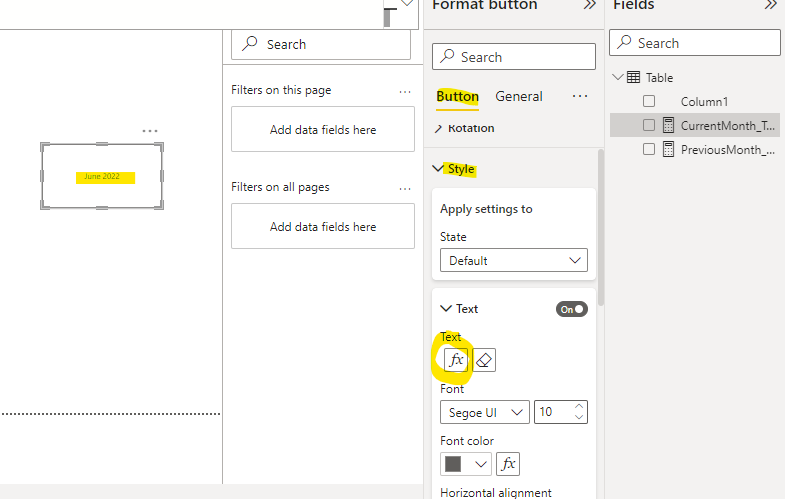Open ellipsis options above the June 2022 button
Image resolution: width=785 pixels, height=499 pixels.
click(150, 131)
